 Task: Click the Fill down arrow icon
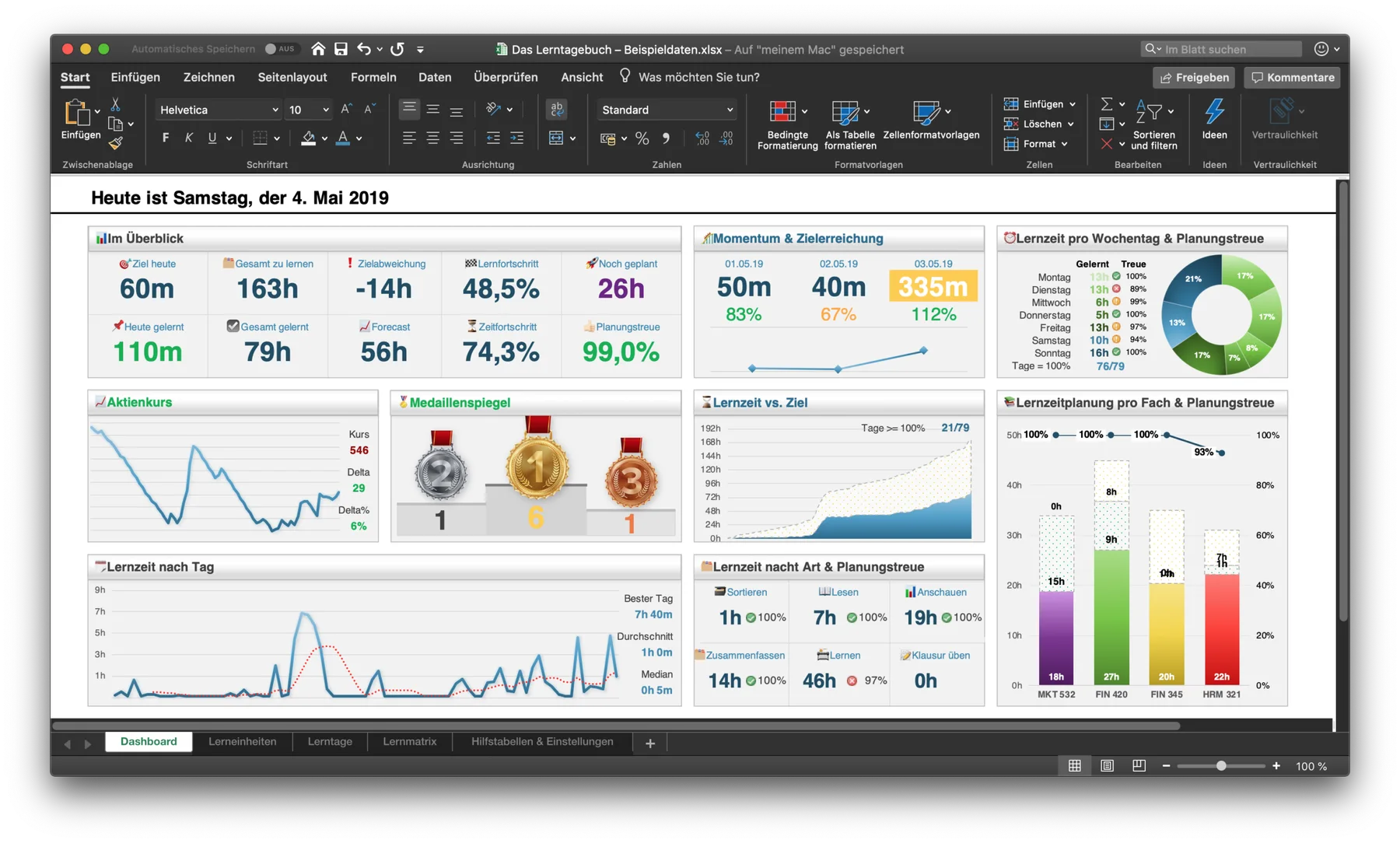coord(1106,124)
